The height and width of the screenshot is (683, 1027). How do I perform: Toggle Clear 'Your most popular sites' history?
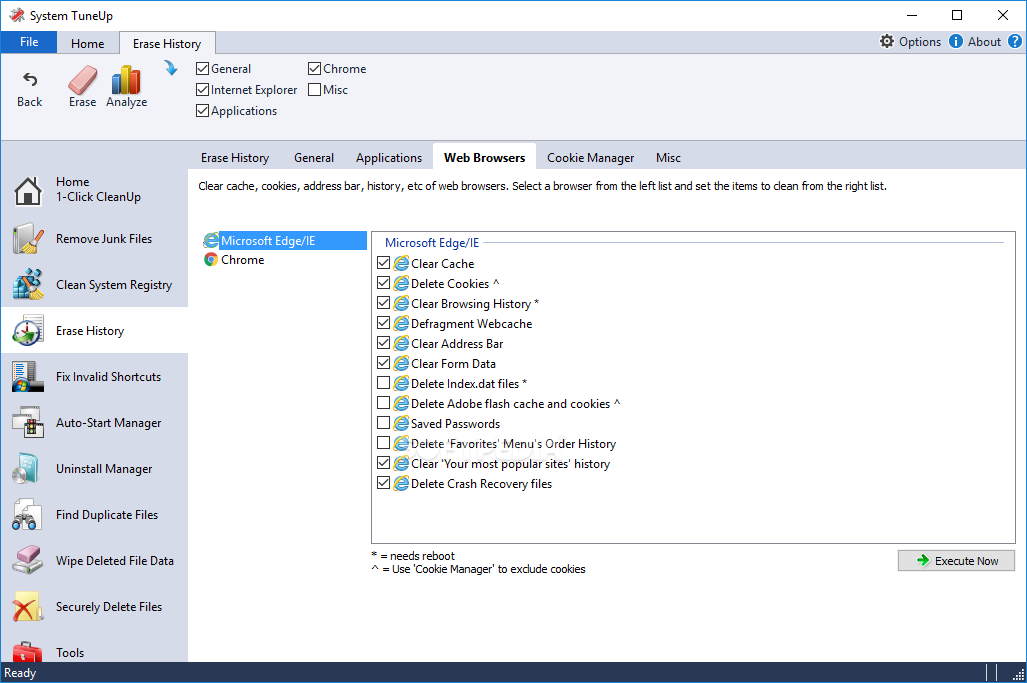(384, 463)
